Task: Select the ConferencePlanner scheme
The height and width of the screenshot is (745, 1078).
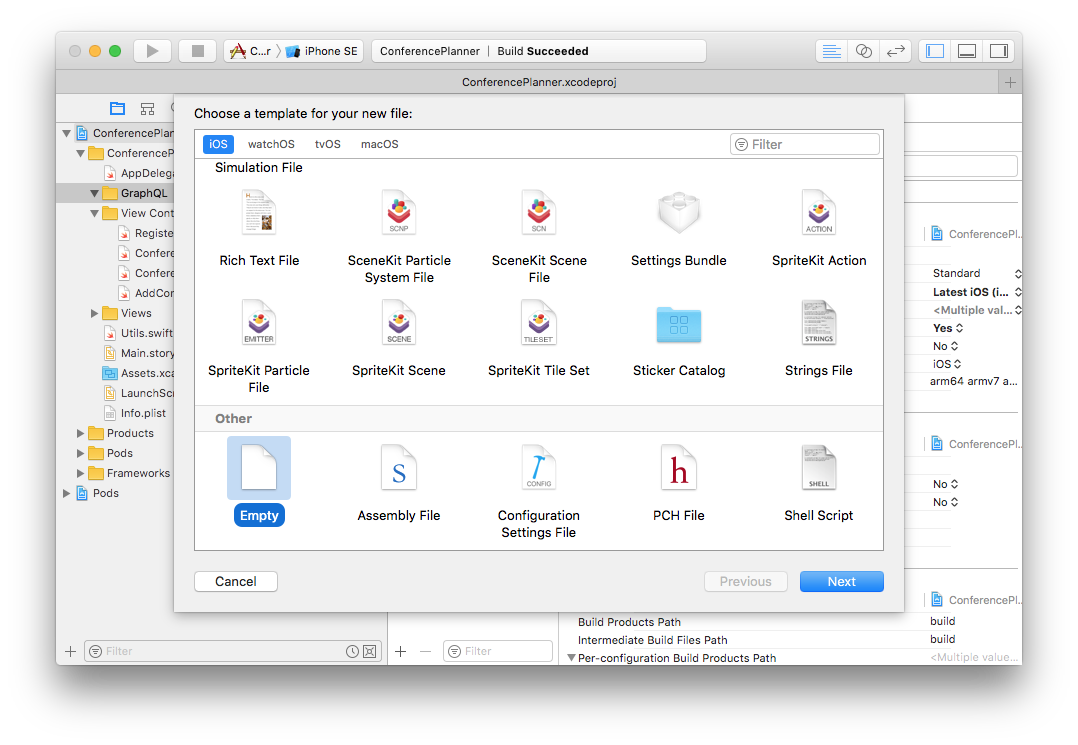Action: point(250,51)
